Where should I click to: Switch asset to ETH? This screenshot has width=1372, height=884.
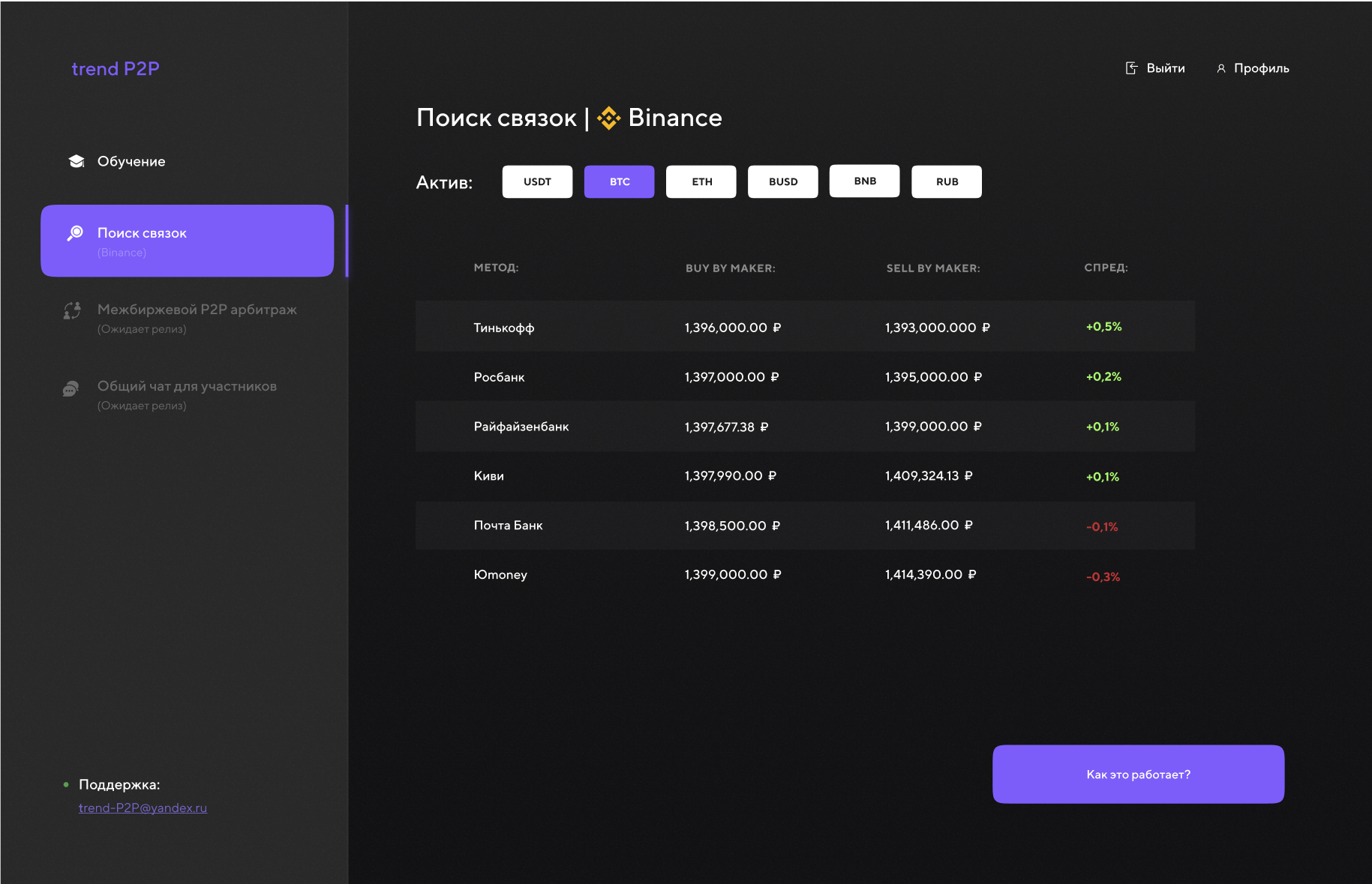701,181
